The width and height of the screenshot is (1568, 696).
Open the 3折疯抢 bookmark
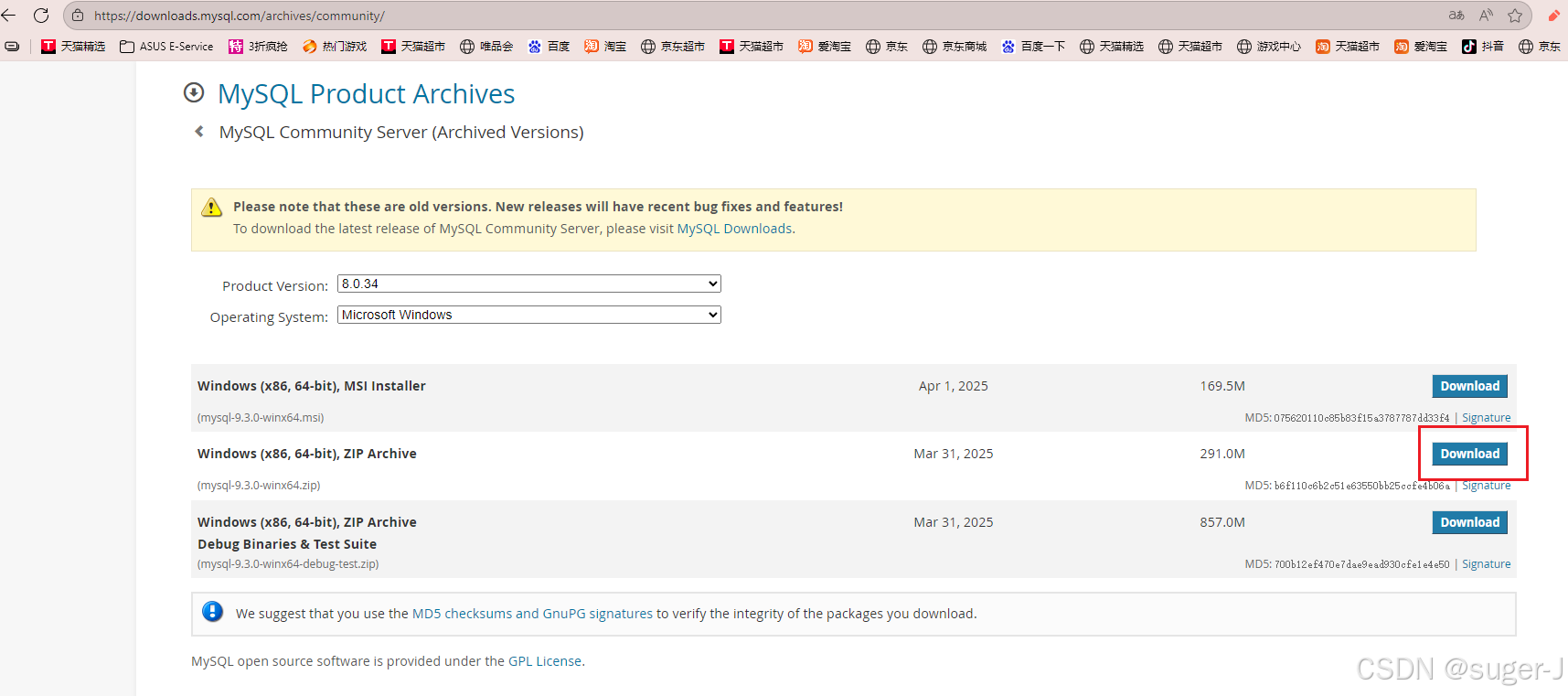pos(258,47)
